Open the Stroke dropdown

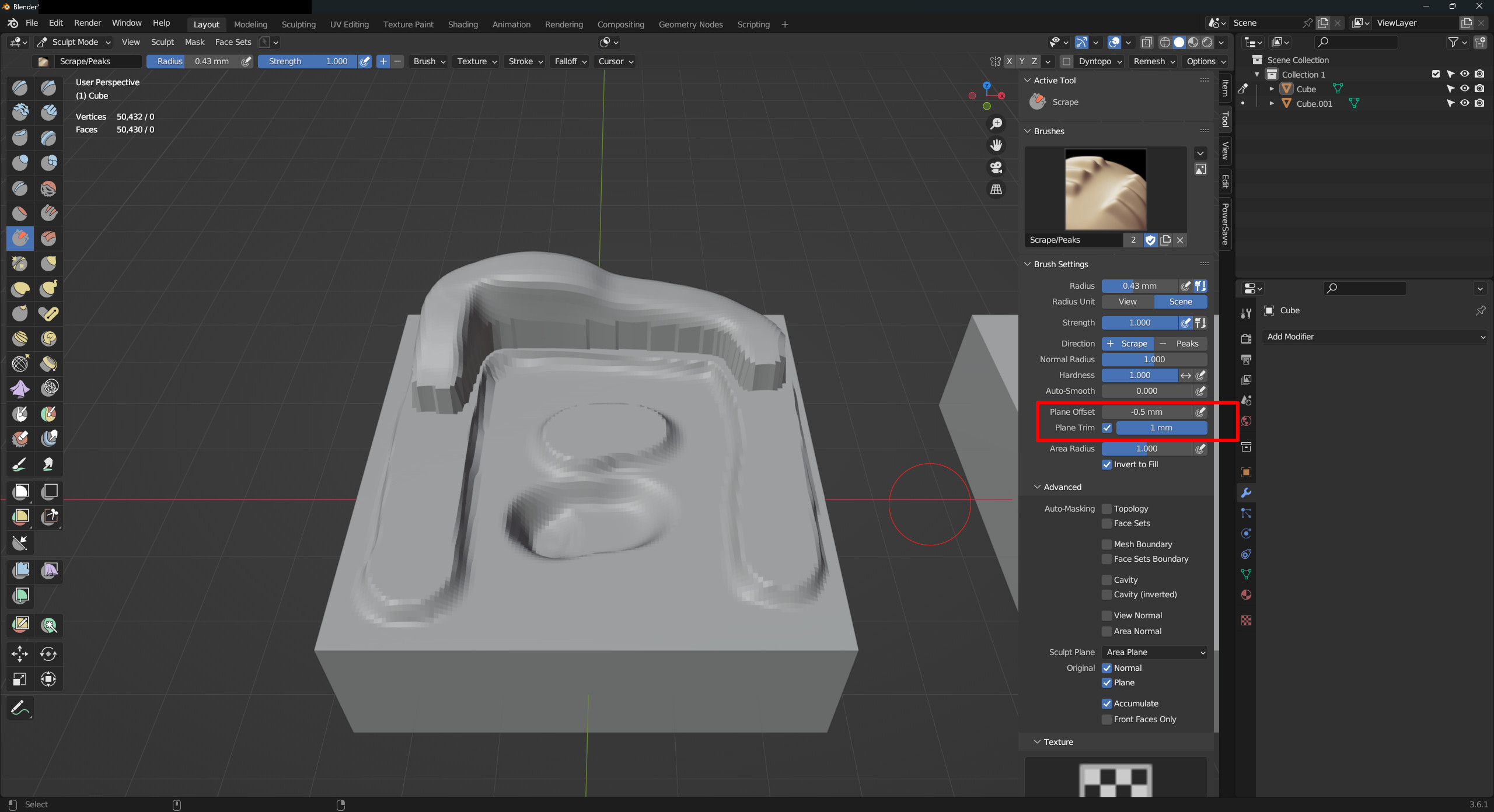click(x=525, y=61)
